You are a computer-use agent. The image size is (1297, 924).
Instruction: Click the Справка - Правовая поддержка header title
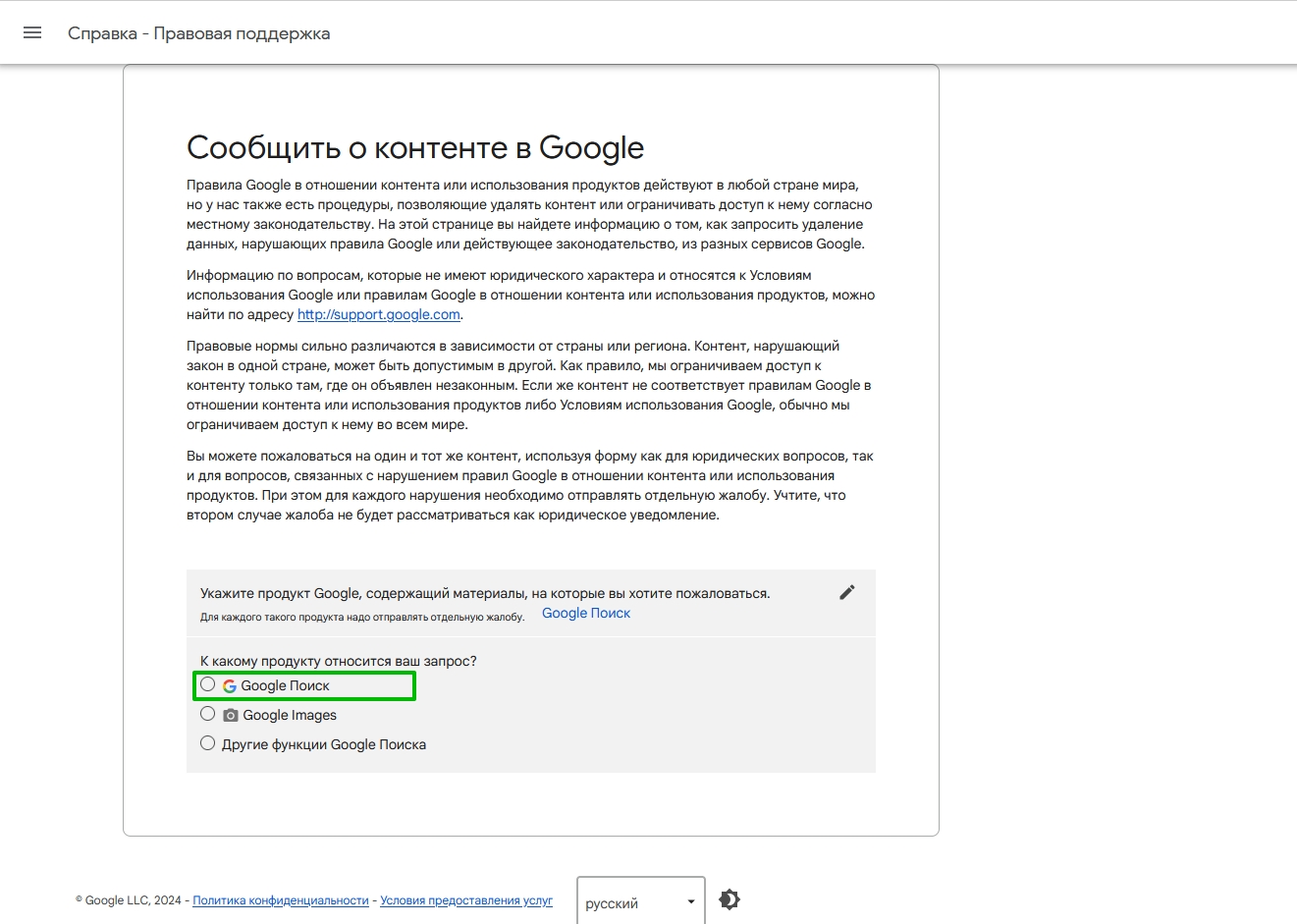[199, 33]
